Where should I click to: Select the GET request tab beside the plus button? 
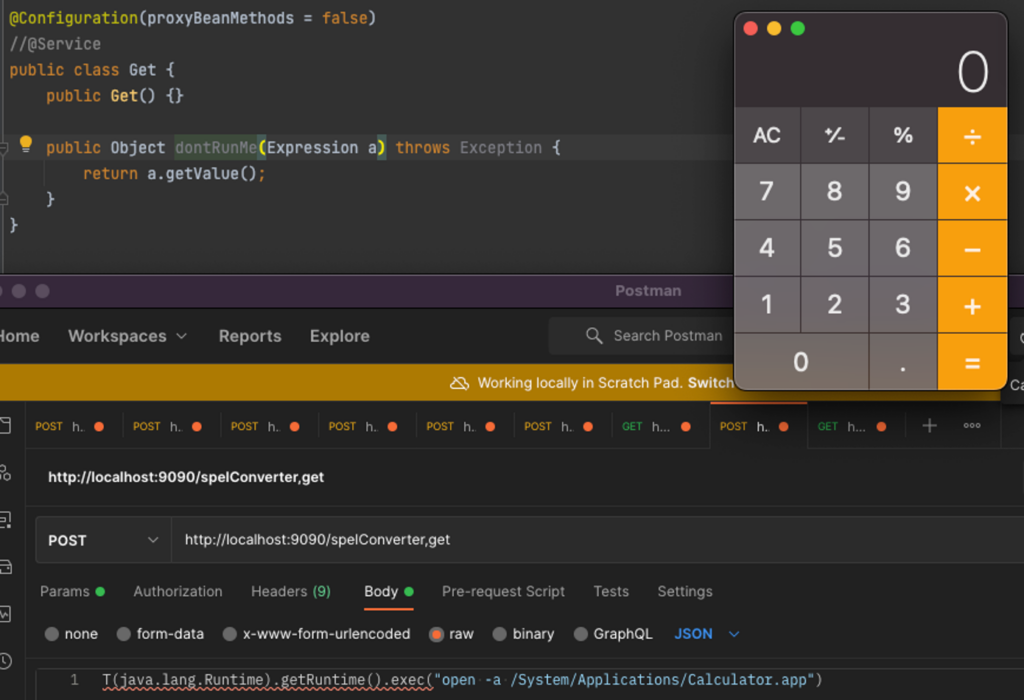click(856, 426)
